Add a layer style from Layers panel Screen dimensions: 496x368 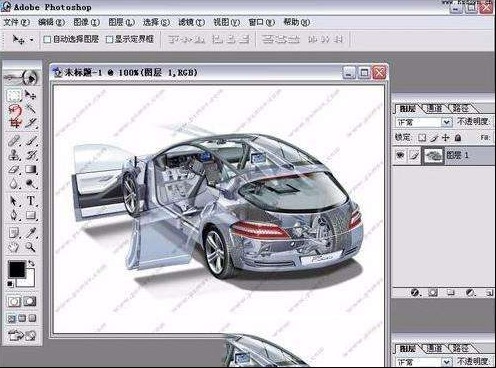[415, 293]
